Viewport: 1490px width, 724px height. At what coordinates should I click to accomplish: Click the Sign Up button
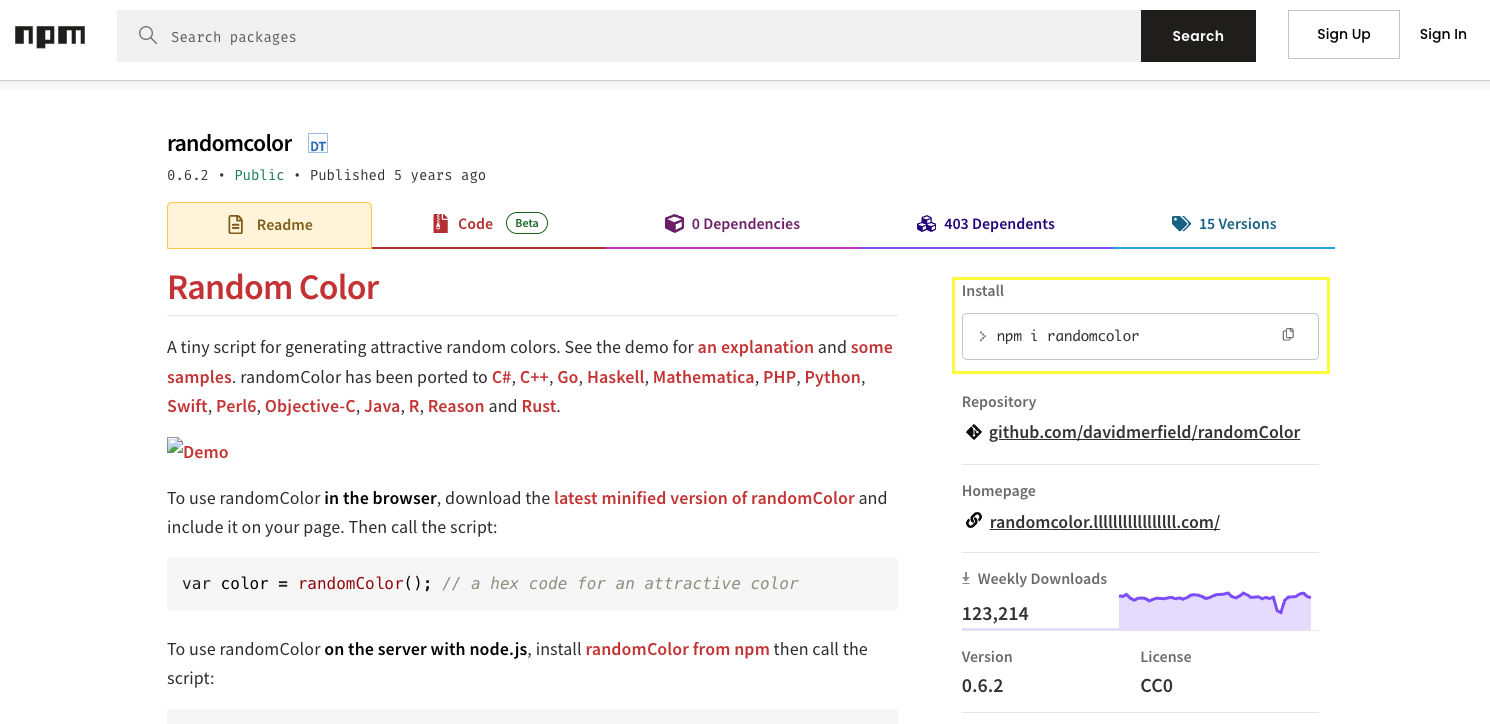click(x=1344, y=34)
